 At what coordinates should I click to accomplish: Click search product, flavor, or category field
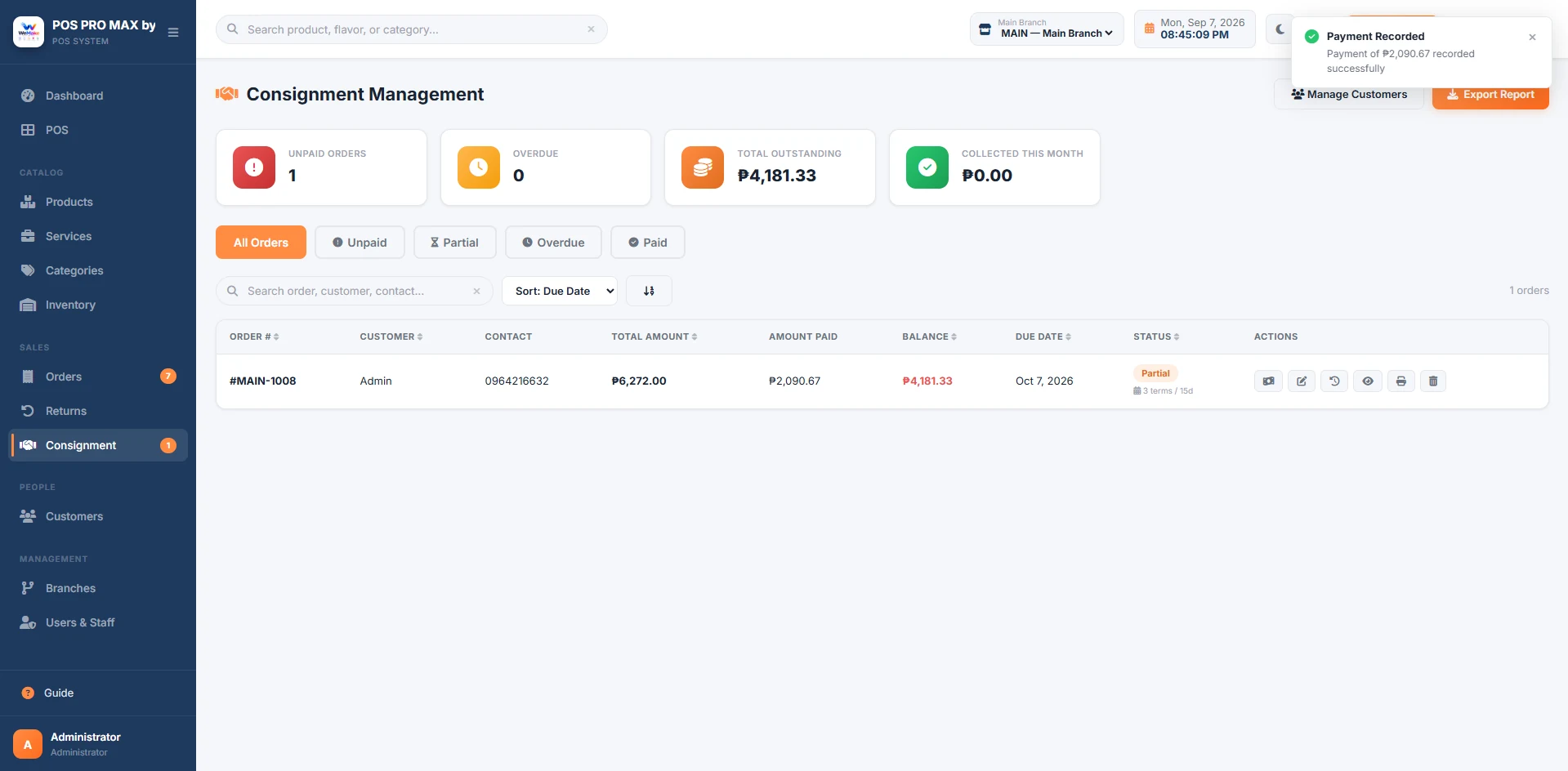(x=411, y=29)
